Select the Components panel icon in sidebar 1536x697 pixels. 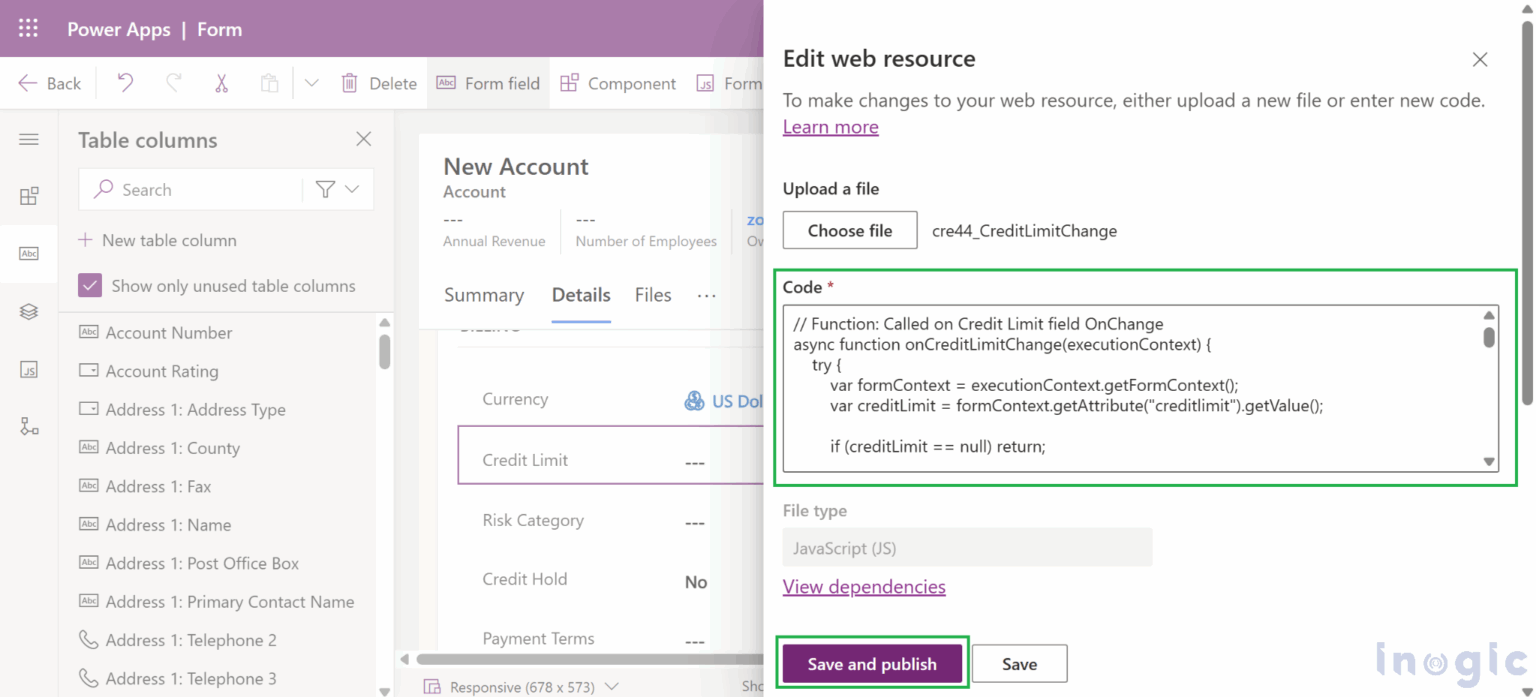30,196
